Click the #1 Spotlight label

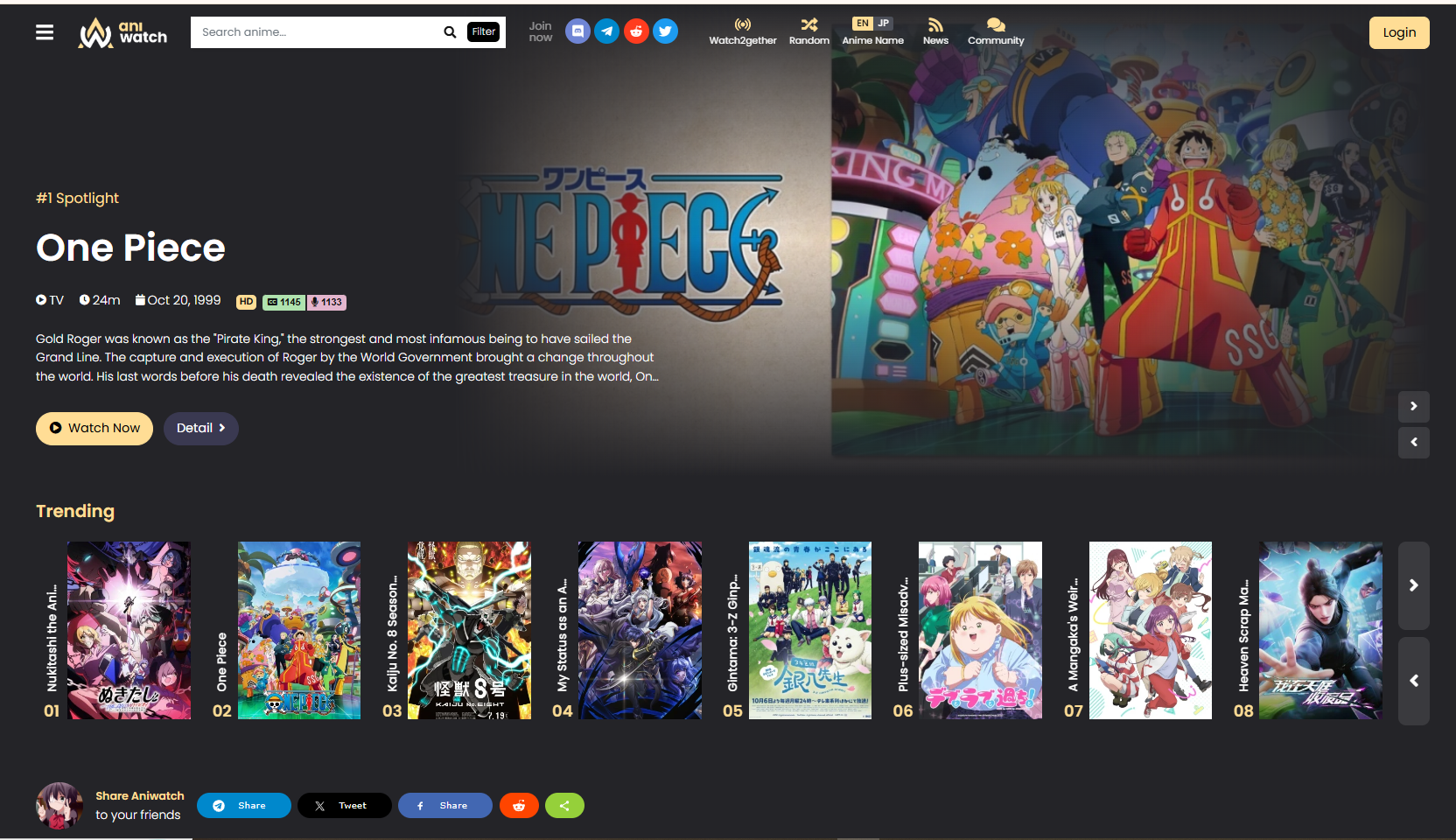77,199
